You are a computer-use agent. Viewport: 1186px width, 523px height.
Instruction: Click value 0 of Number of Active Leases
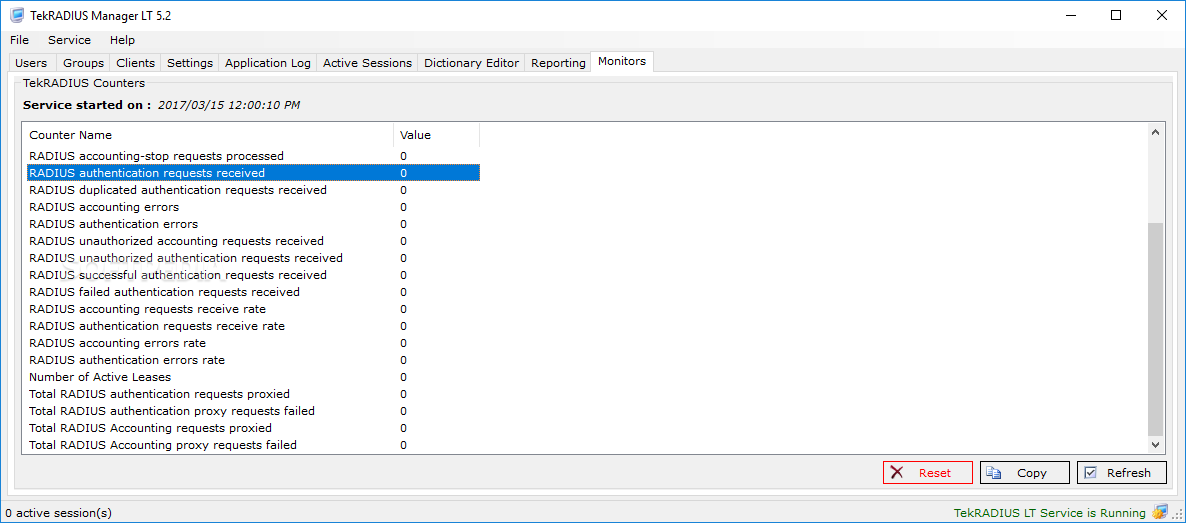(x=403, y=377)
